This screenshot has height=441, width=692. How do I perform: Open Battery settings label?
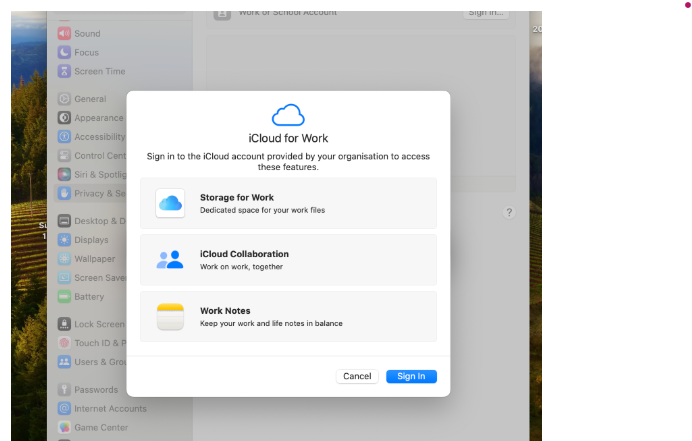click(89, 297)
